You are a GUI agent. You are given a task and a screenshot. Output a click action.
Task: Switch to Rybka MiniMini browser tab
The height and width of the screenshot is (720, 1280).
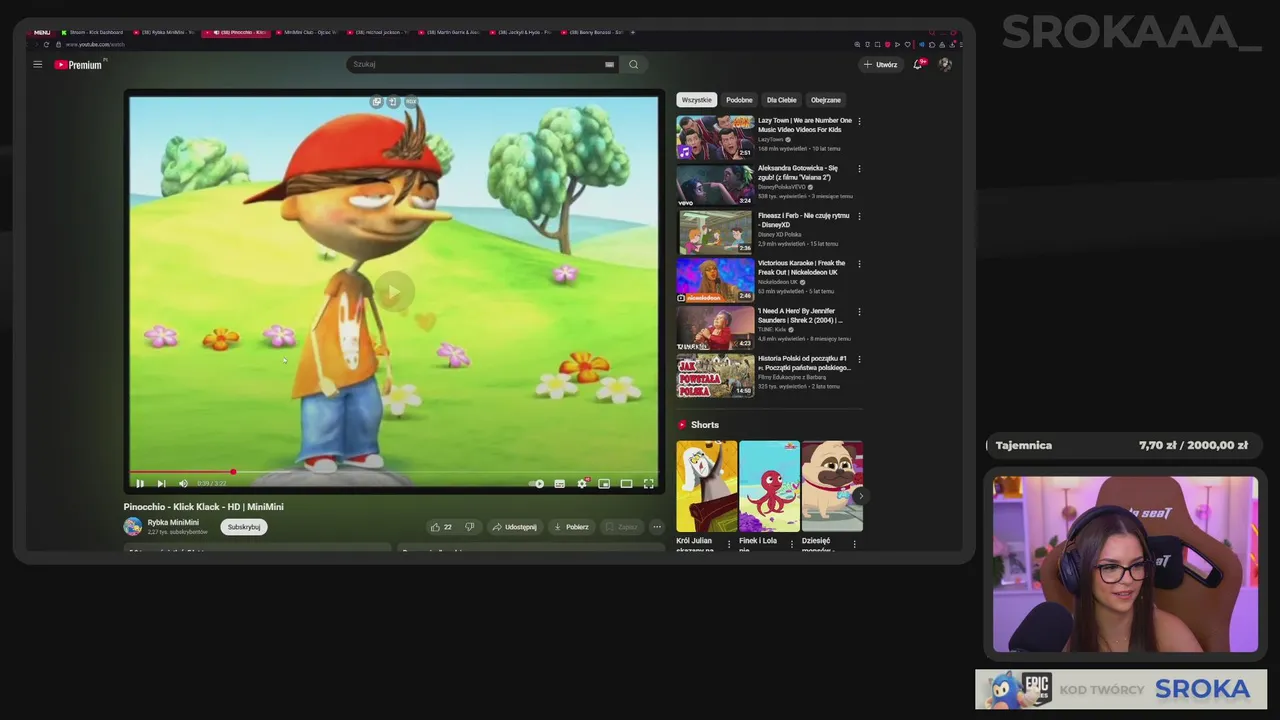[x=163, y=32]
